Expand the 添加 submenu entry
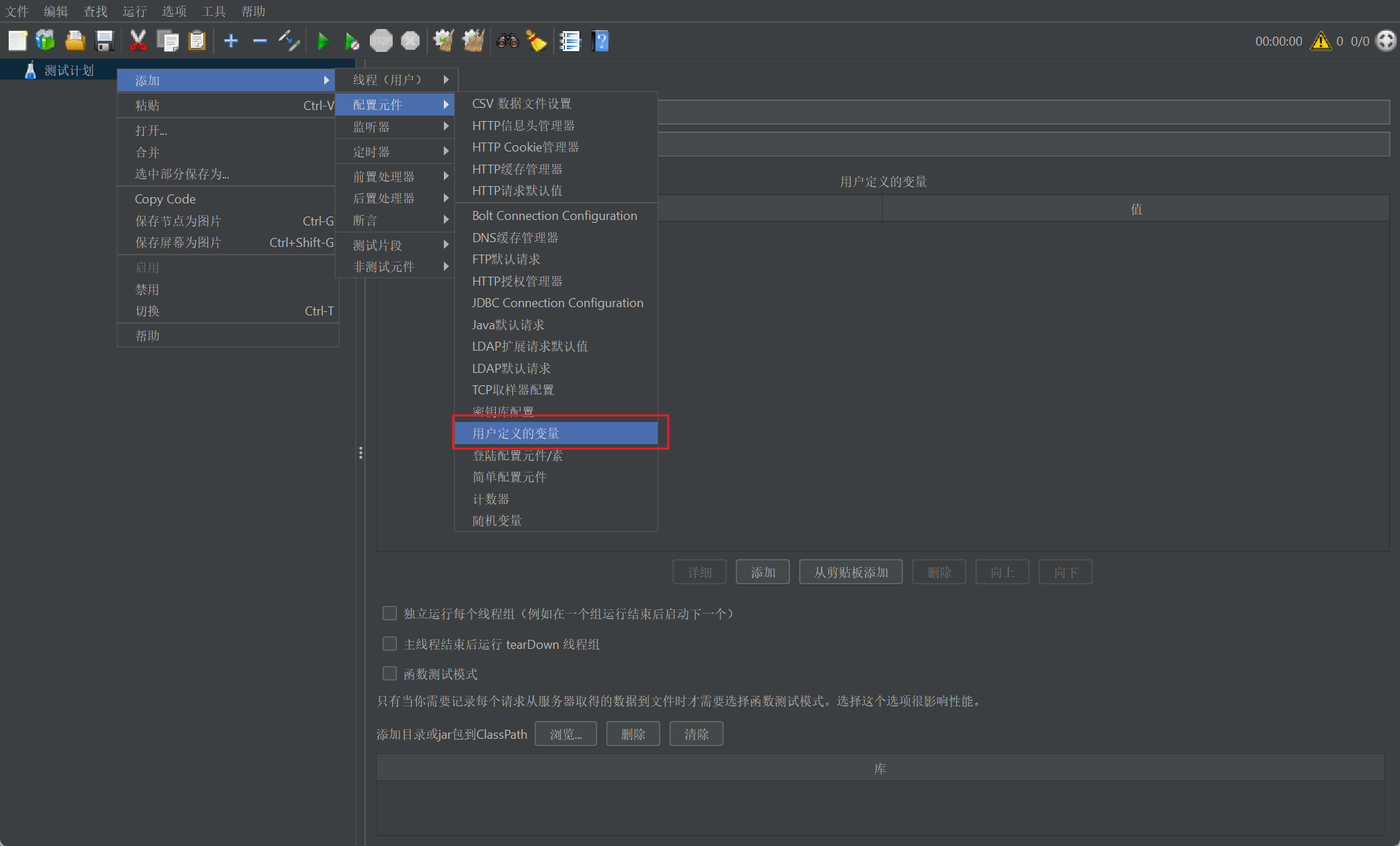This screenshot has width=1400, height=846. point(227,80)
